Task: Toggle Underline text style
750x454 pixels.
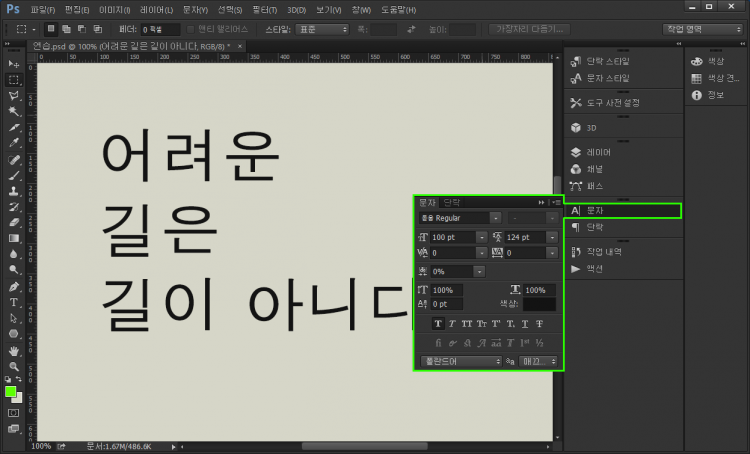Action: (524, 323)
